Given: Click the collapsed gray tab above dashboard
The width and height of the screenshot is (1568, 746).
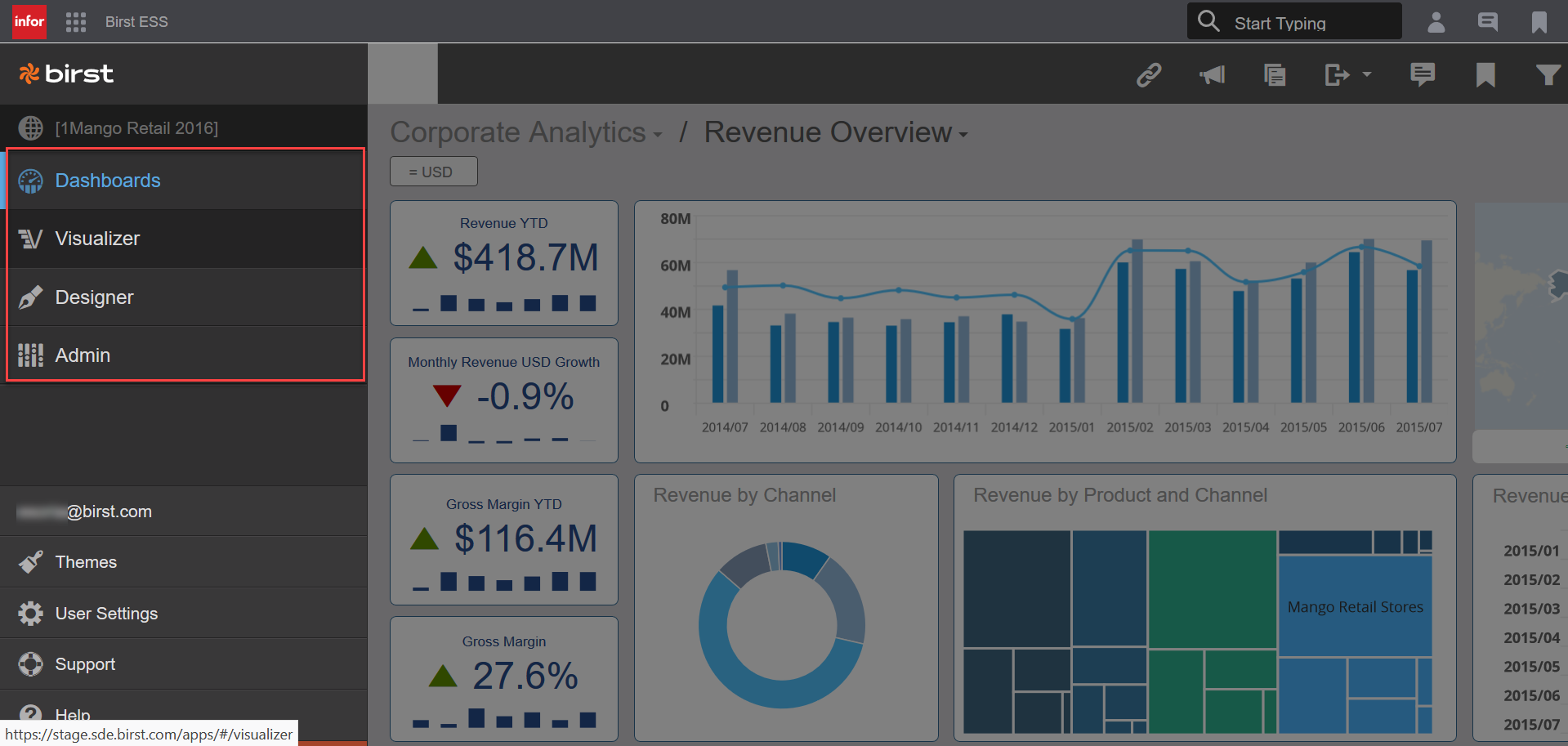Looking at the screenshot, I should pyautogui.click(x=403, y=74).
